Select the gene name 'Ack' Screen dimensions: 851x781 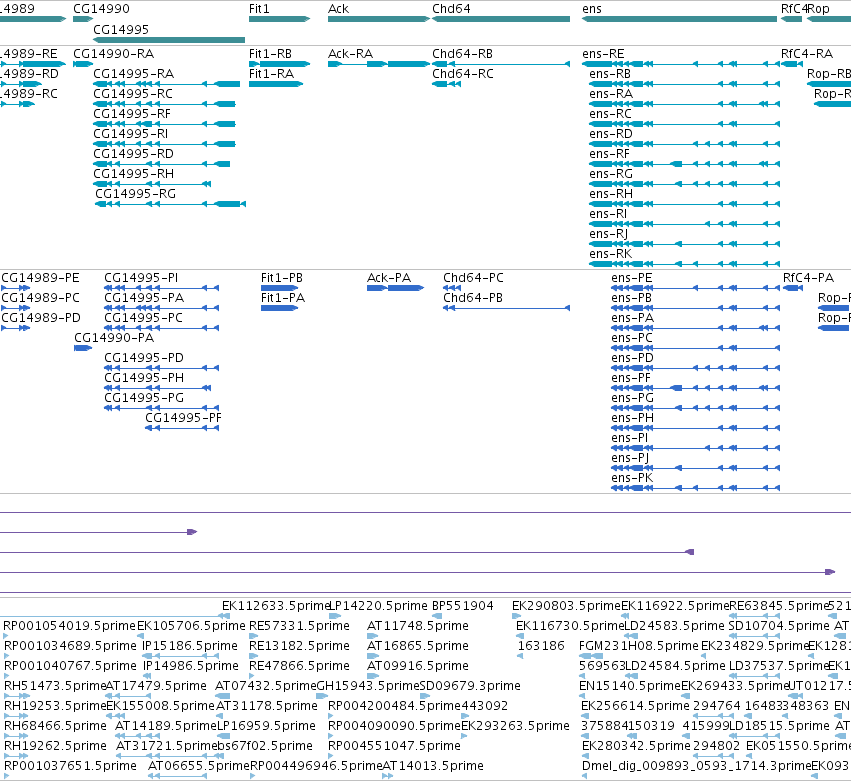(339, 9)
